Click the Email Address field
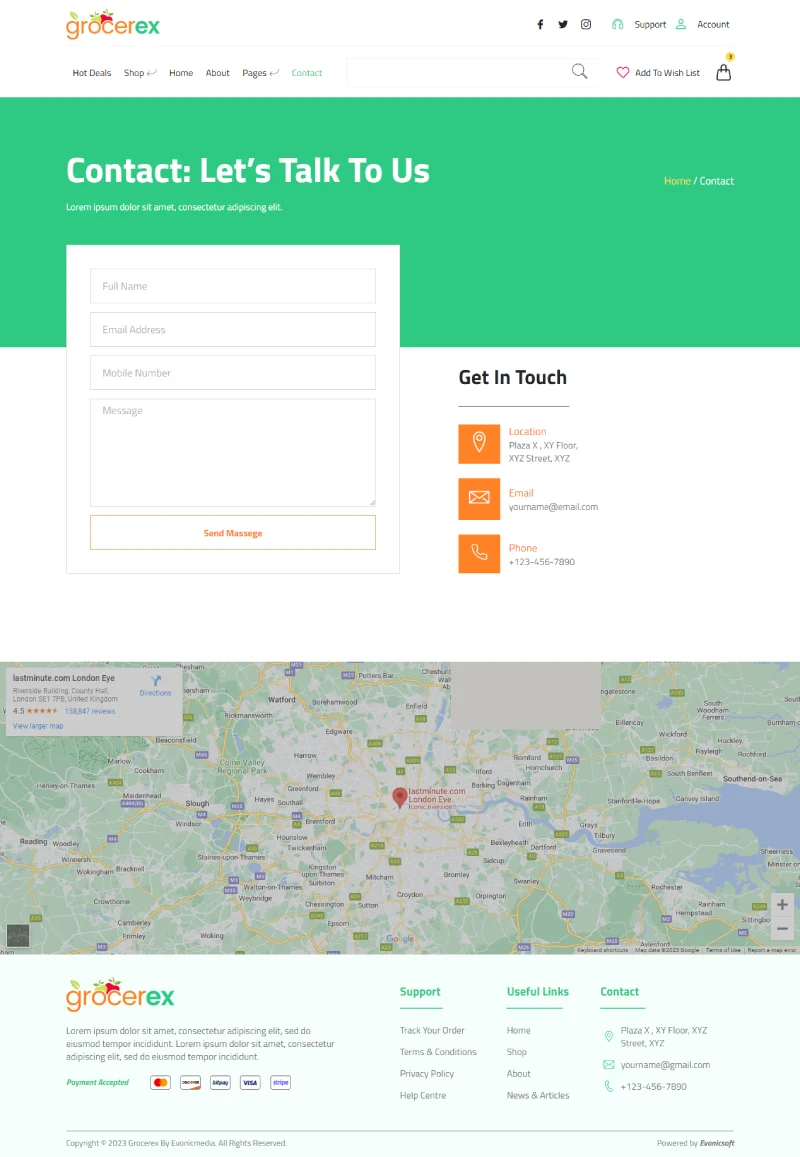Viewport: 800px width, 1157px height. pos(232,330)
